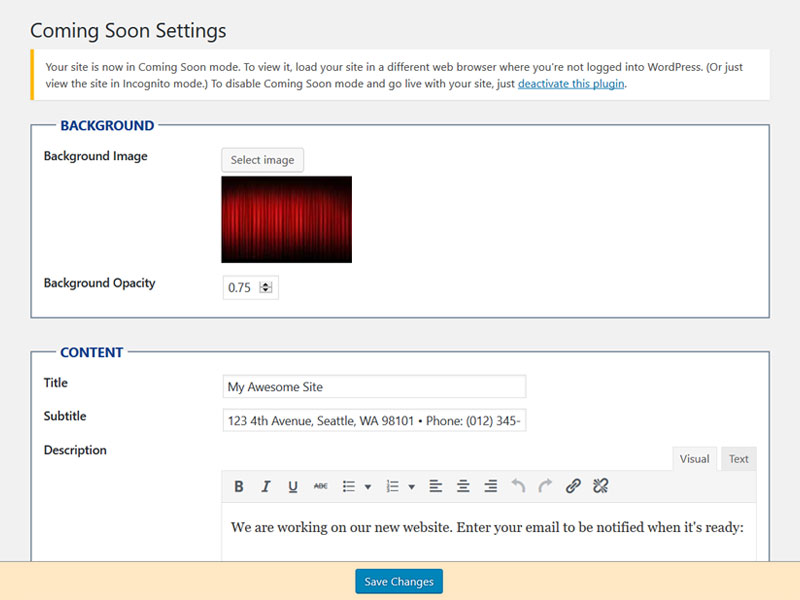Click the CONTENT section heading
Screen dimensions: 800x600
pos(92,353)
